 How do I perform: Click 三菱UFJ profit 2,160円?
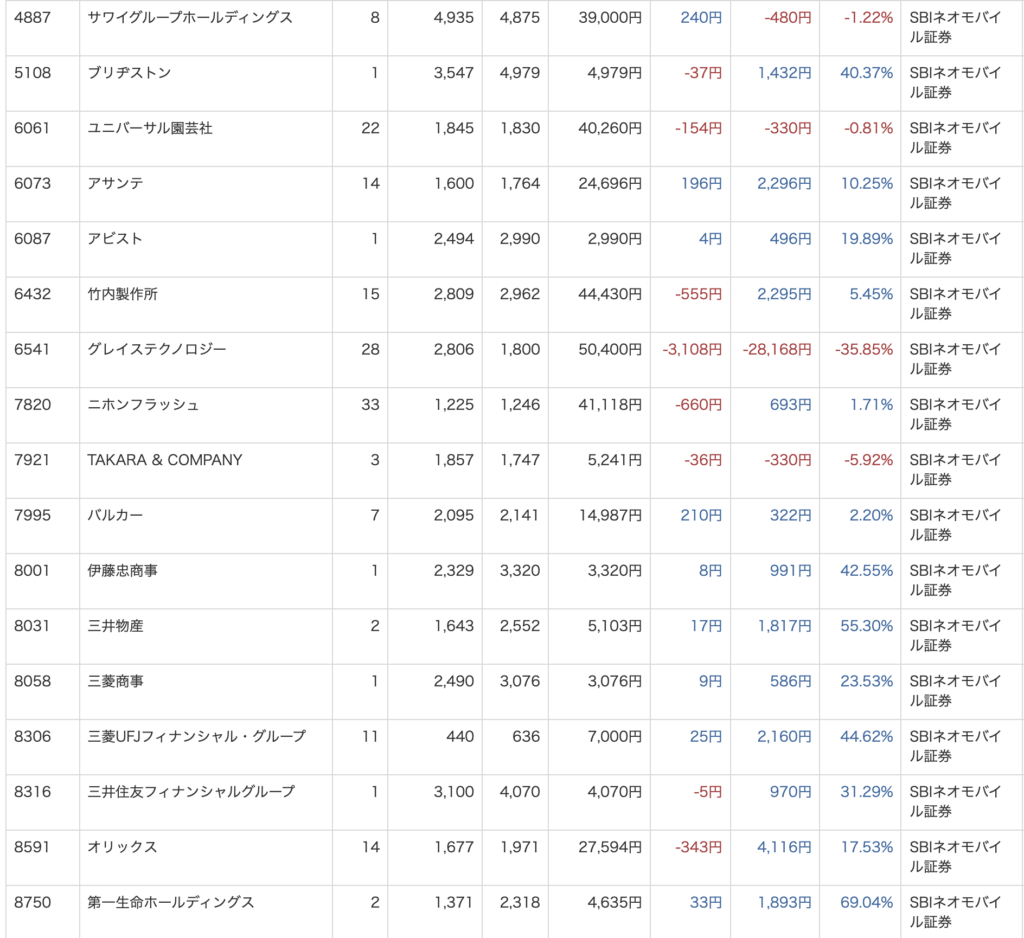pyautogui.click(x=784, y=736)
